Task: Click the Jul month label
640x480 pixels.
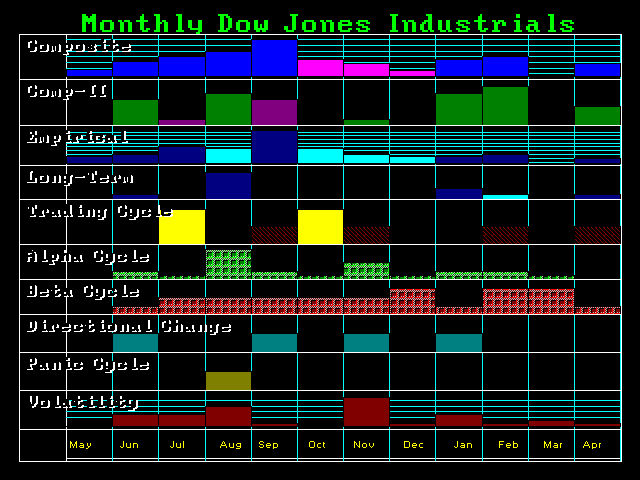Action: [177, 444]
